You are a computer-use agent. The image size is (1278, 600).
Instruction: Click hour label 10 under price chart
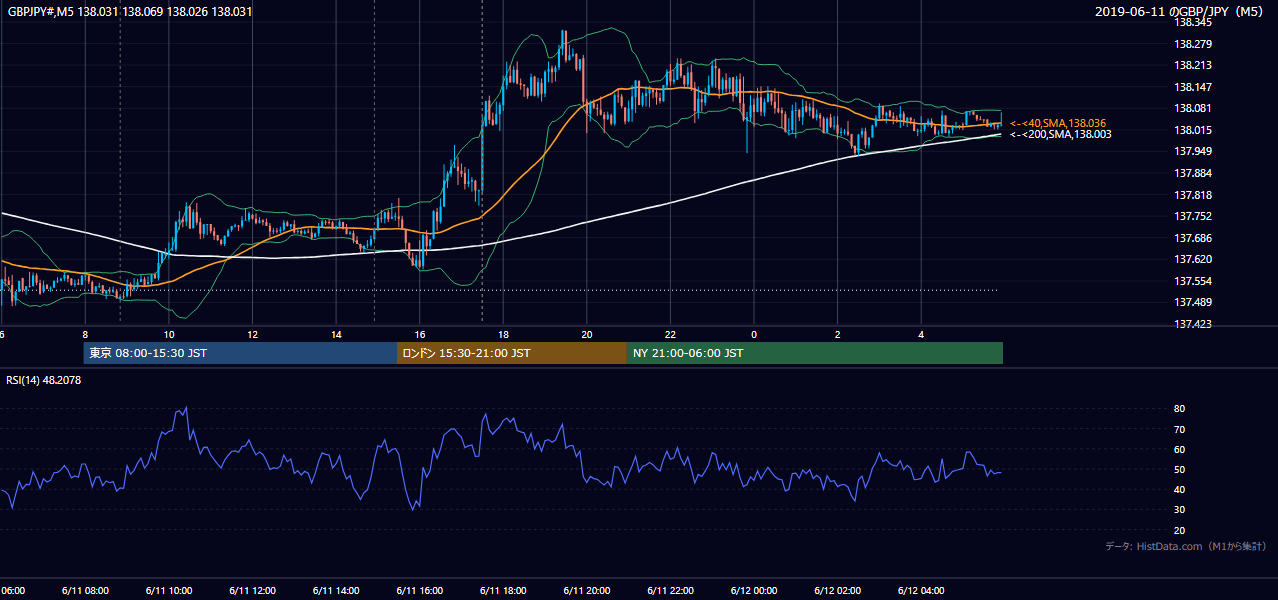169,335
